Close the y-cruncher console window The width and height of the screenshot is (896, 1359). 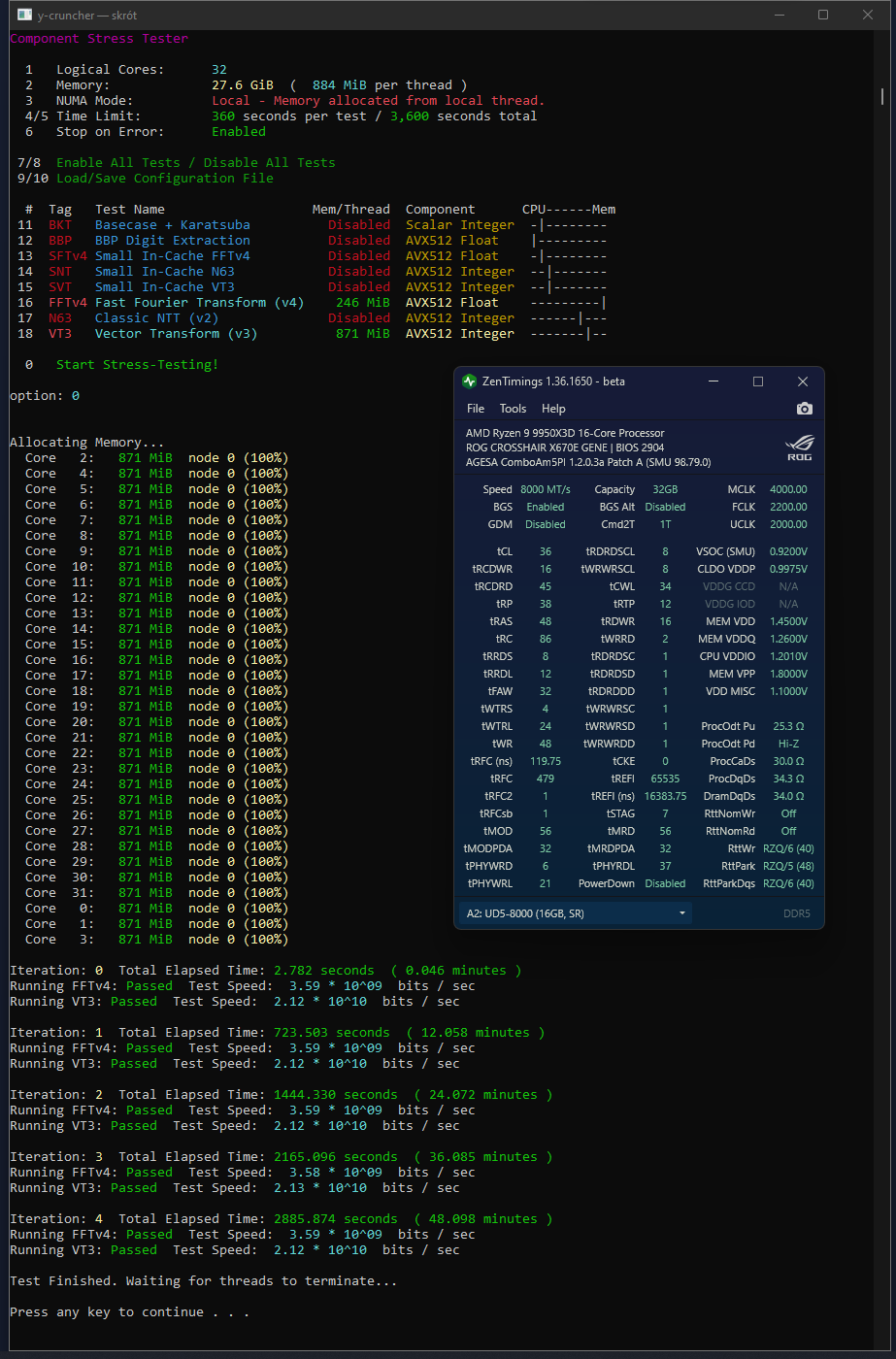[x=867, y=15]
